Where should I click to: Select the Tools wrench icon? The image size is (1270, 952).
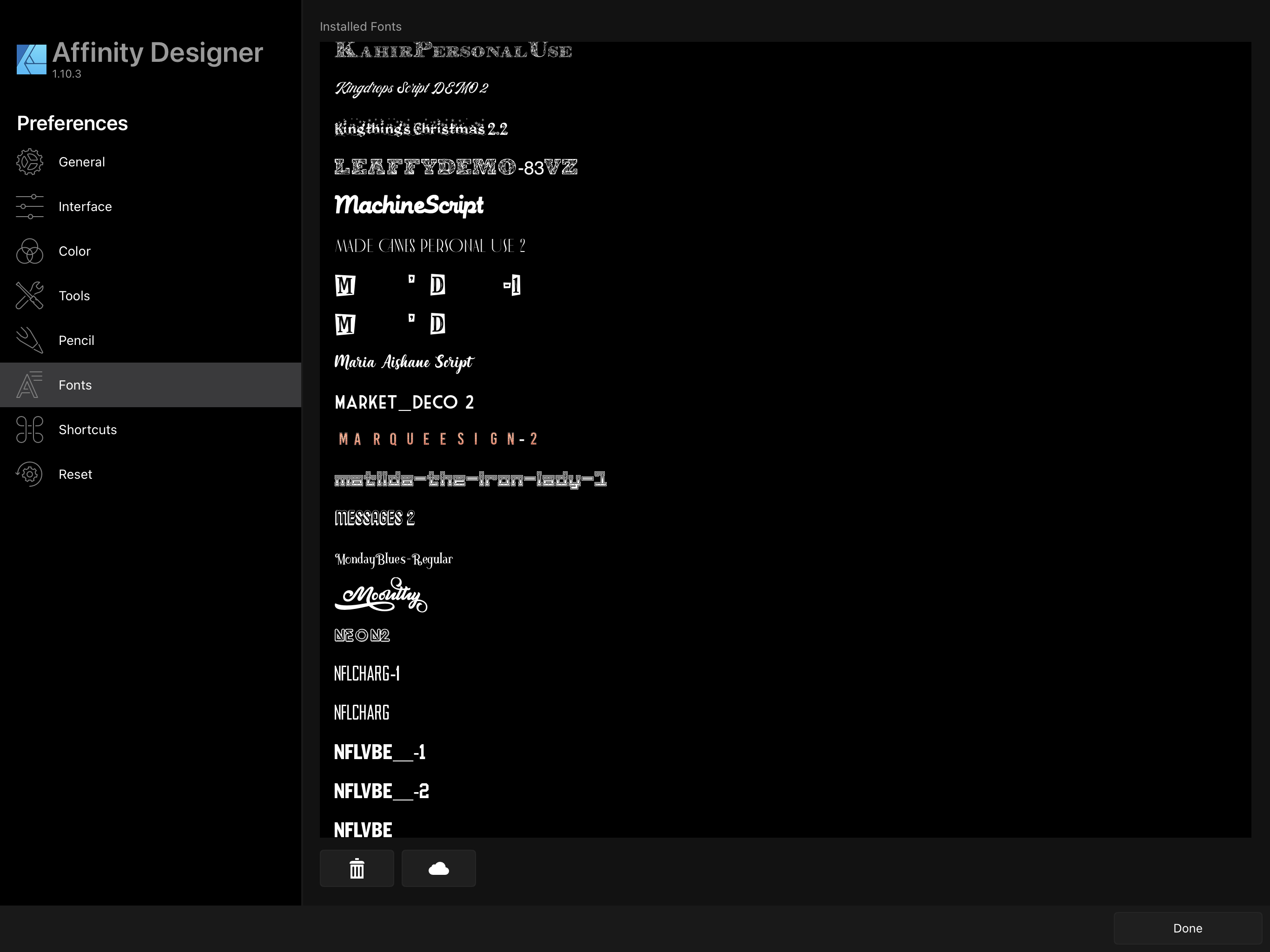[30, 296]
